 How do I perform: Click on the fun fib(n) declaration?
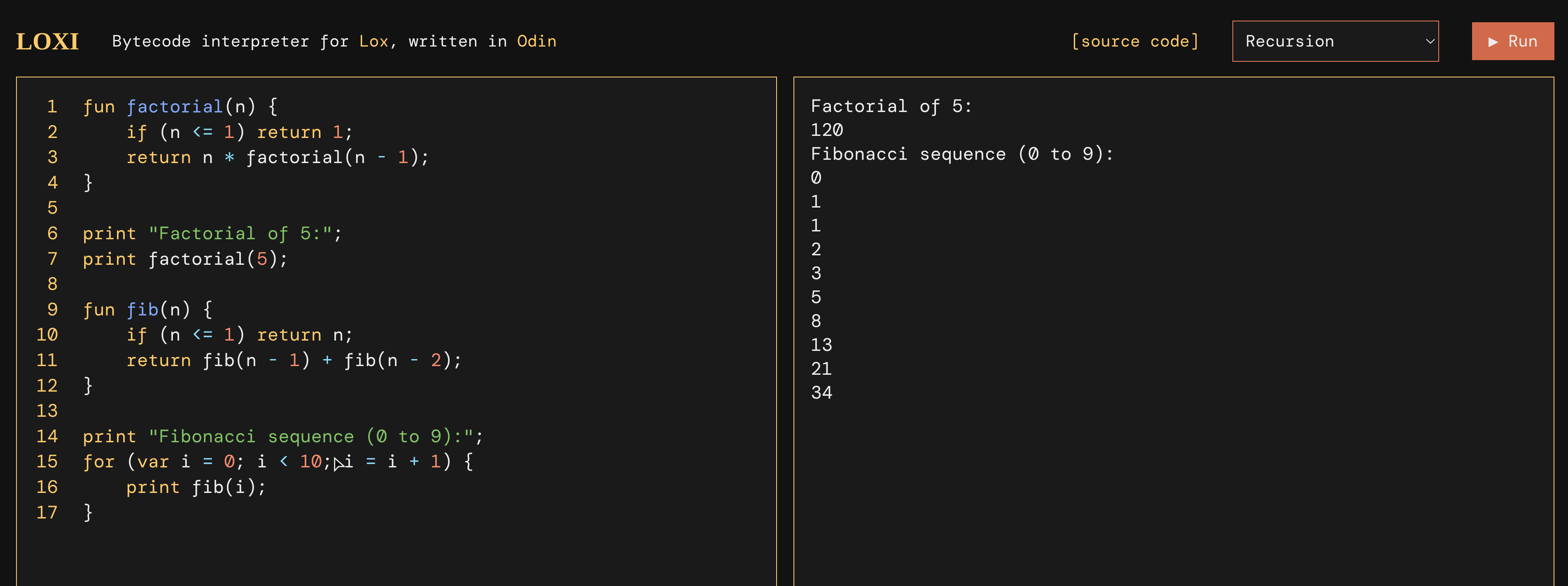click(x=146, y=310)
